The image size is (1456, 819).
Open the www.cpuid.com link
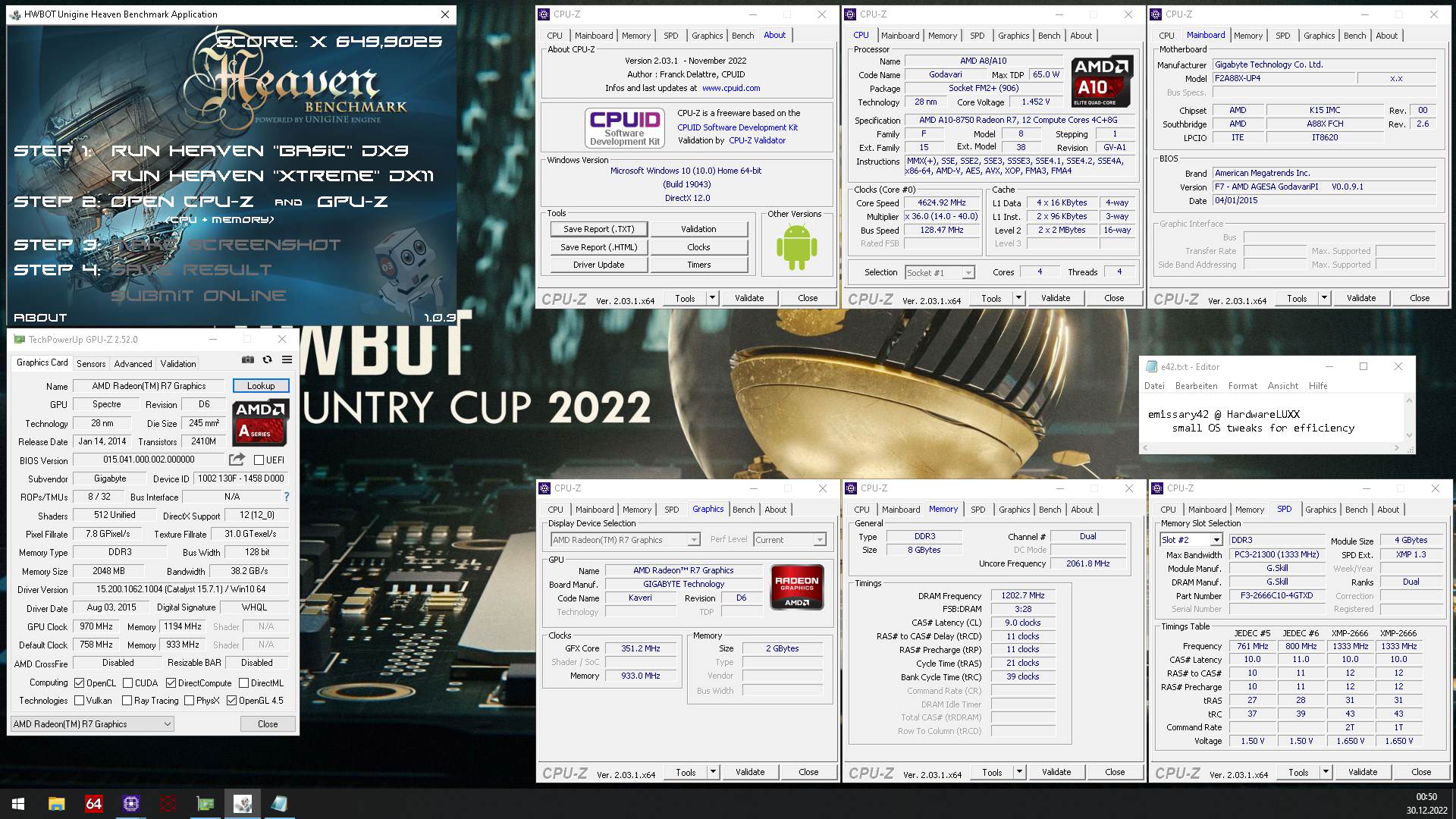[730, 88]
